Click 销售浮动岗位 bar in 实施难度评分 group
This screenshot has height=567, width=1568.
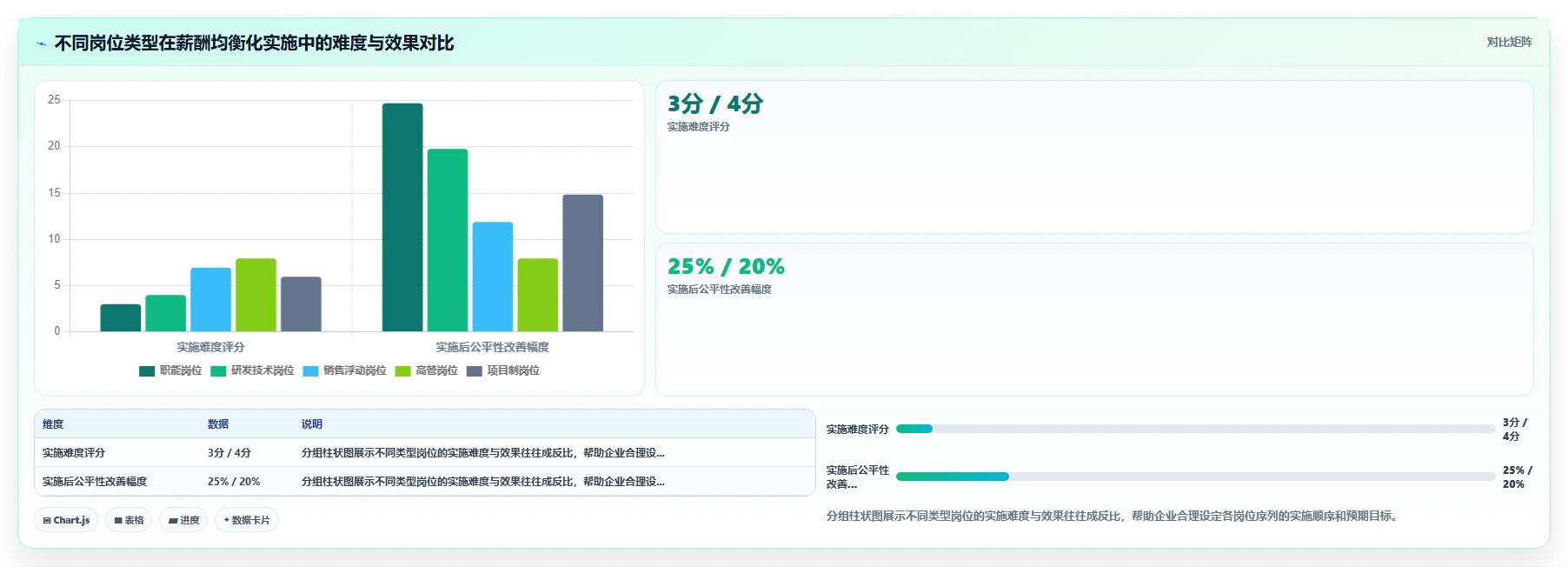click(210, 300)
